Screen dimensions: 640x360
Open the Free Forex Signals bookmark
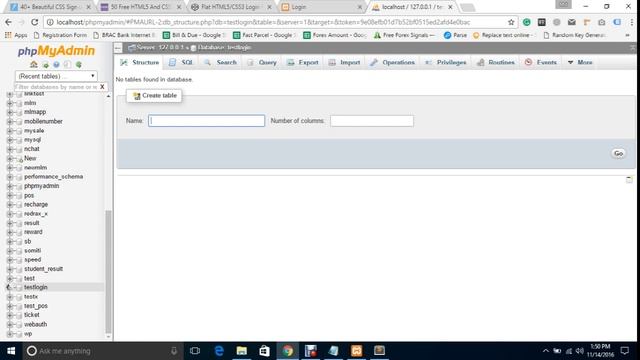[x=405, y=35]
